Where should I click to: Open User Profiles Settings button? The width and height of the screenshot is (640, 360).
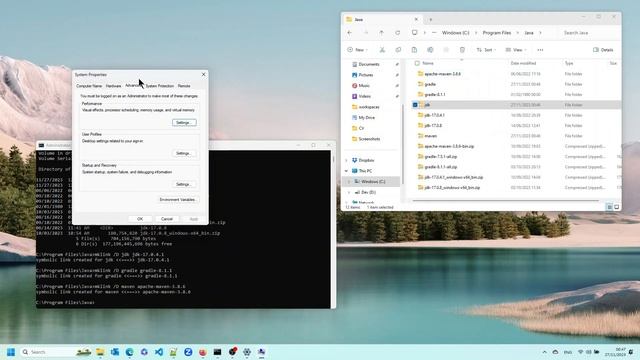[x=184, y=153]
